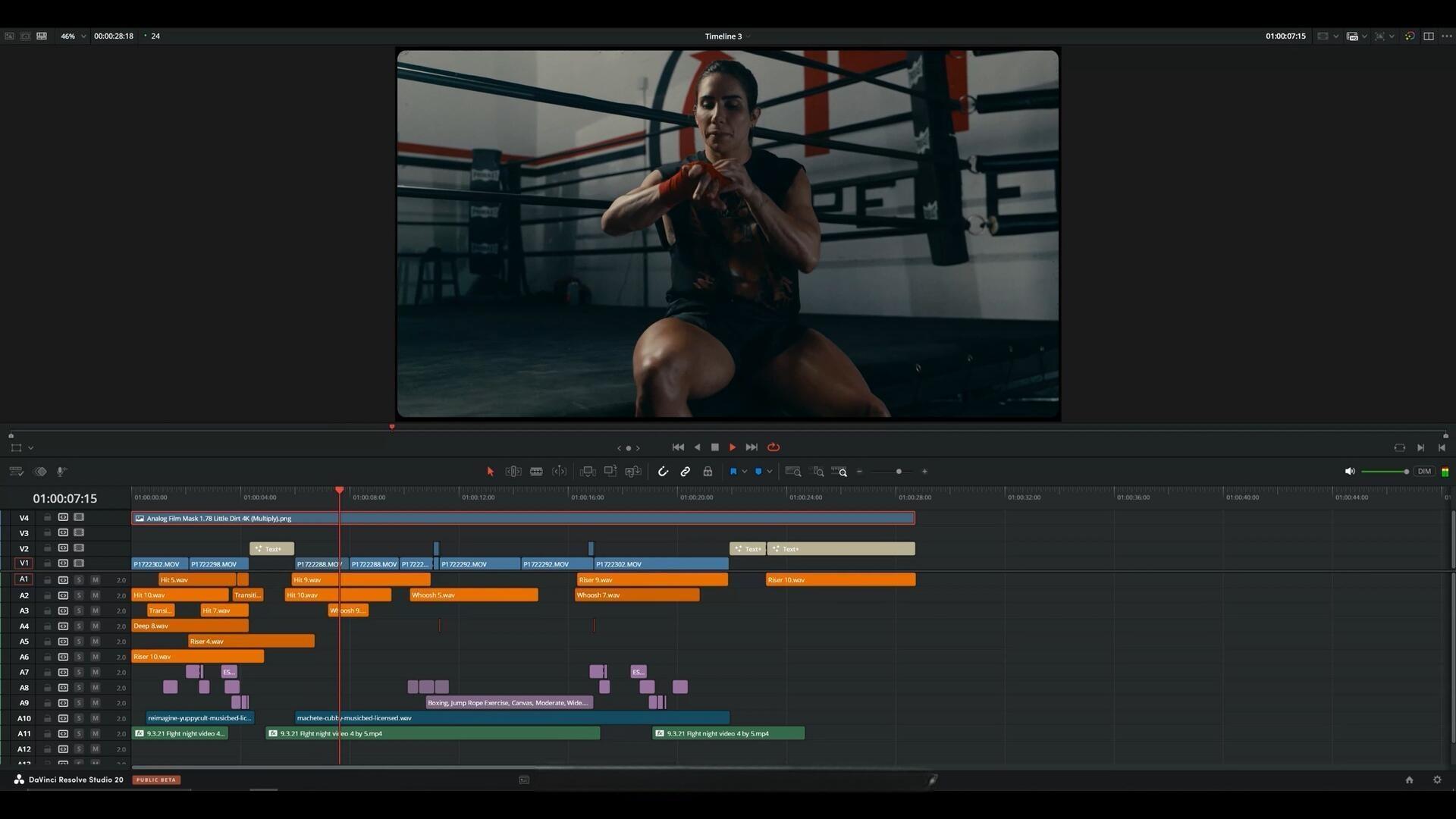This screenshot has width=1456, height=819.
Task: Expand the marker color dropdown arrow
Action: pos(770,472)
